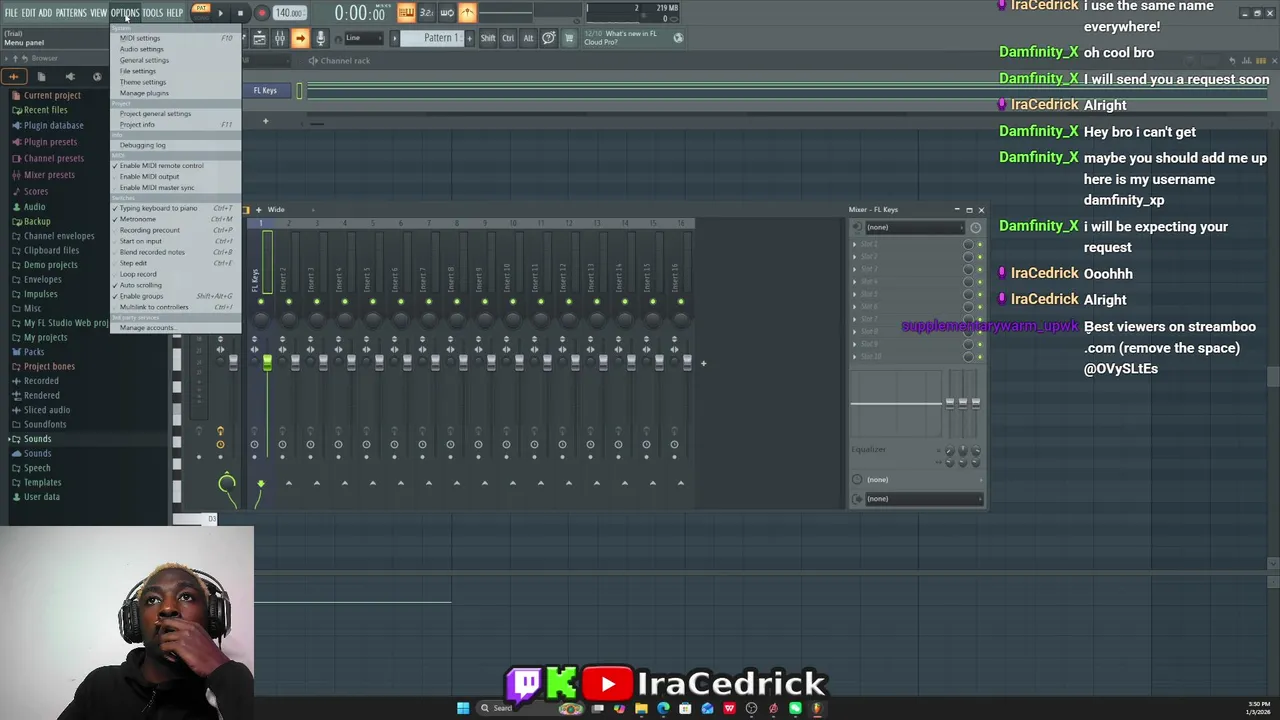
Task: Open the PATTERNS menu
Action: [71, 13]
